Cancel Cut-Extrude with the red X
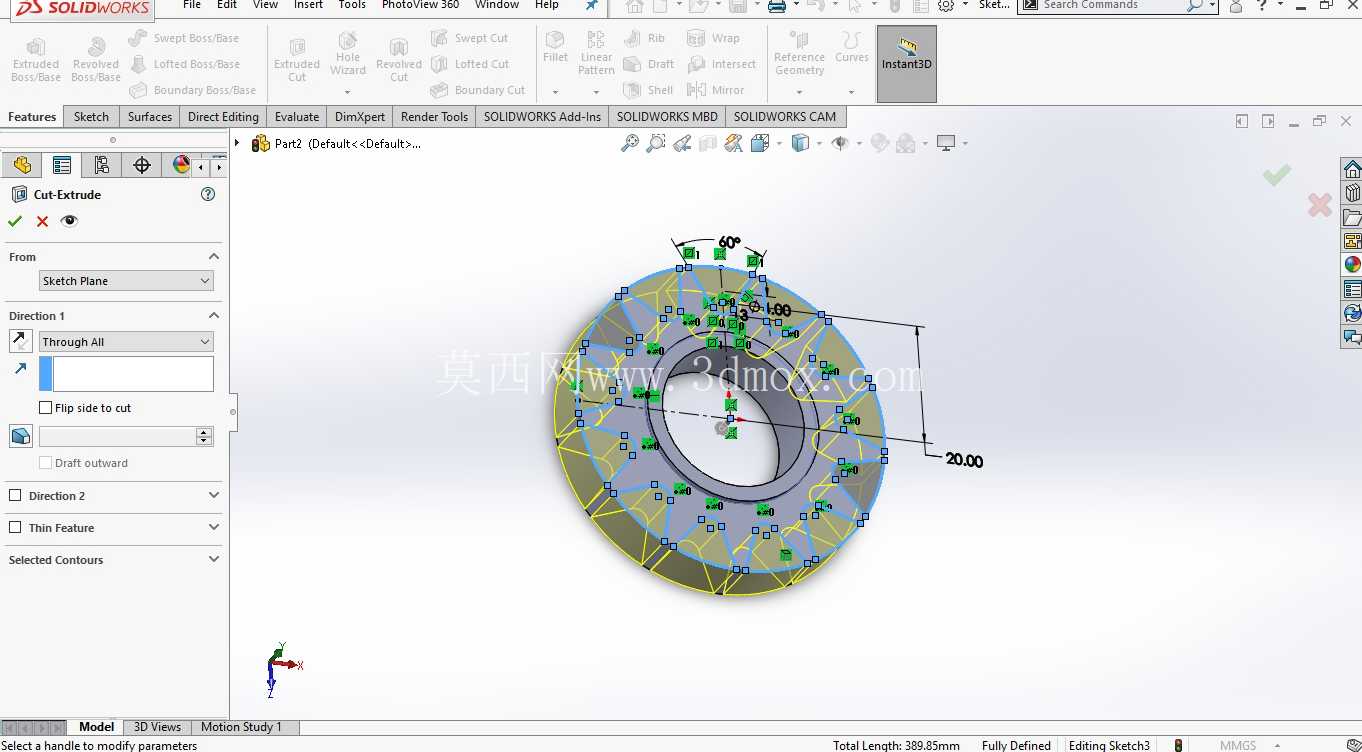Screen dimensions: 1362x752 (42, 221)
